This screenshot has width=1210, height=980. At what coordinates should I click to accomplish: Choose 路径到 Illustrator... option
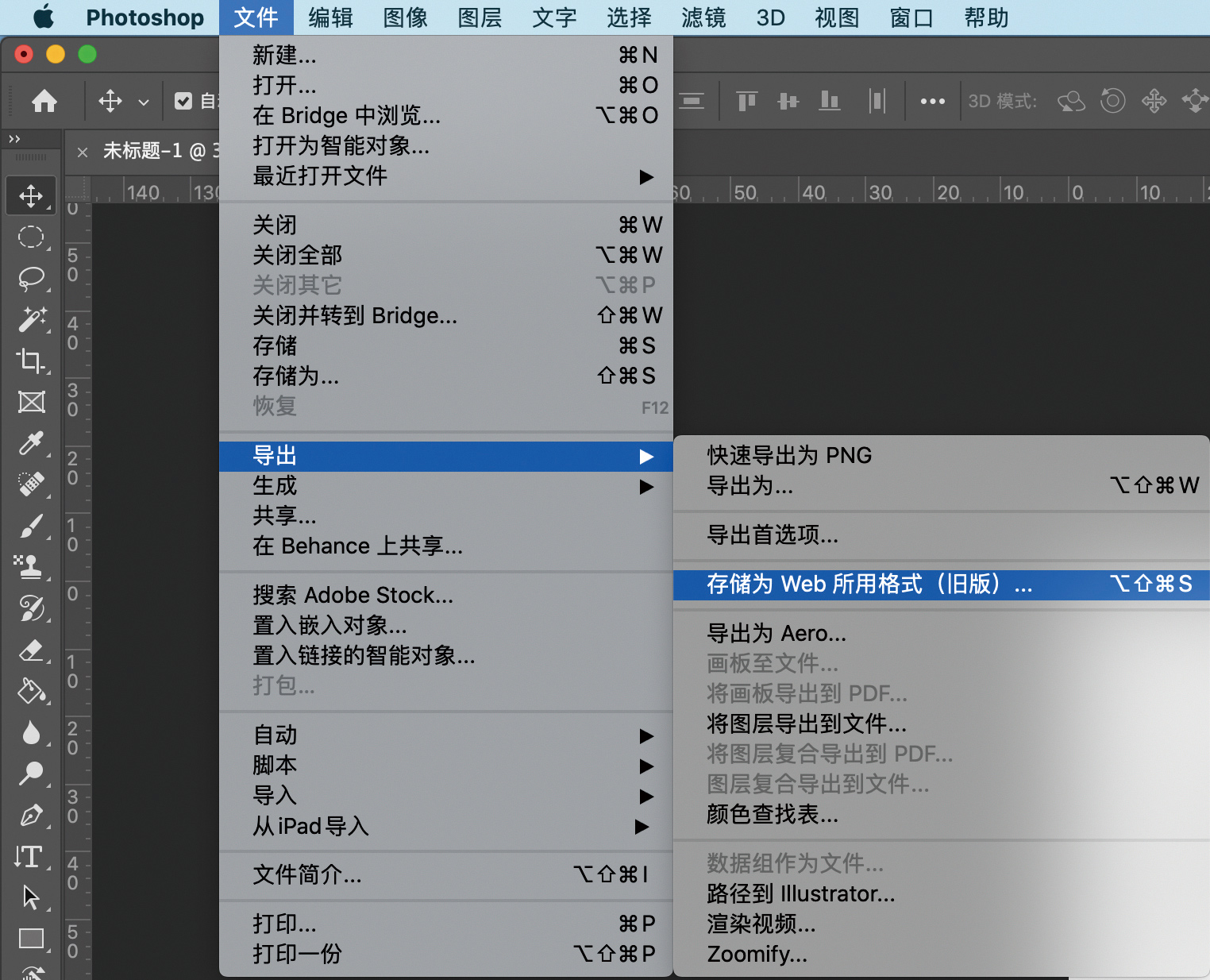(942, 894)
